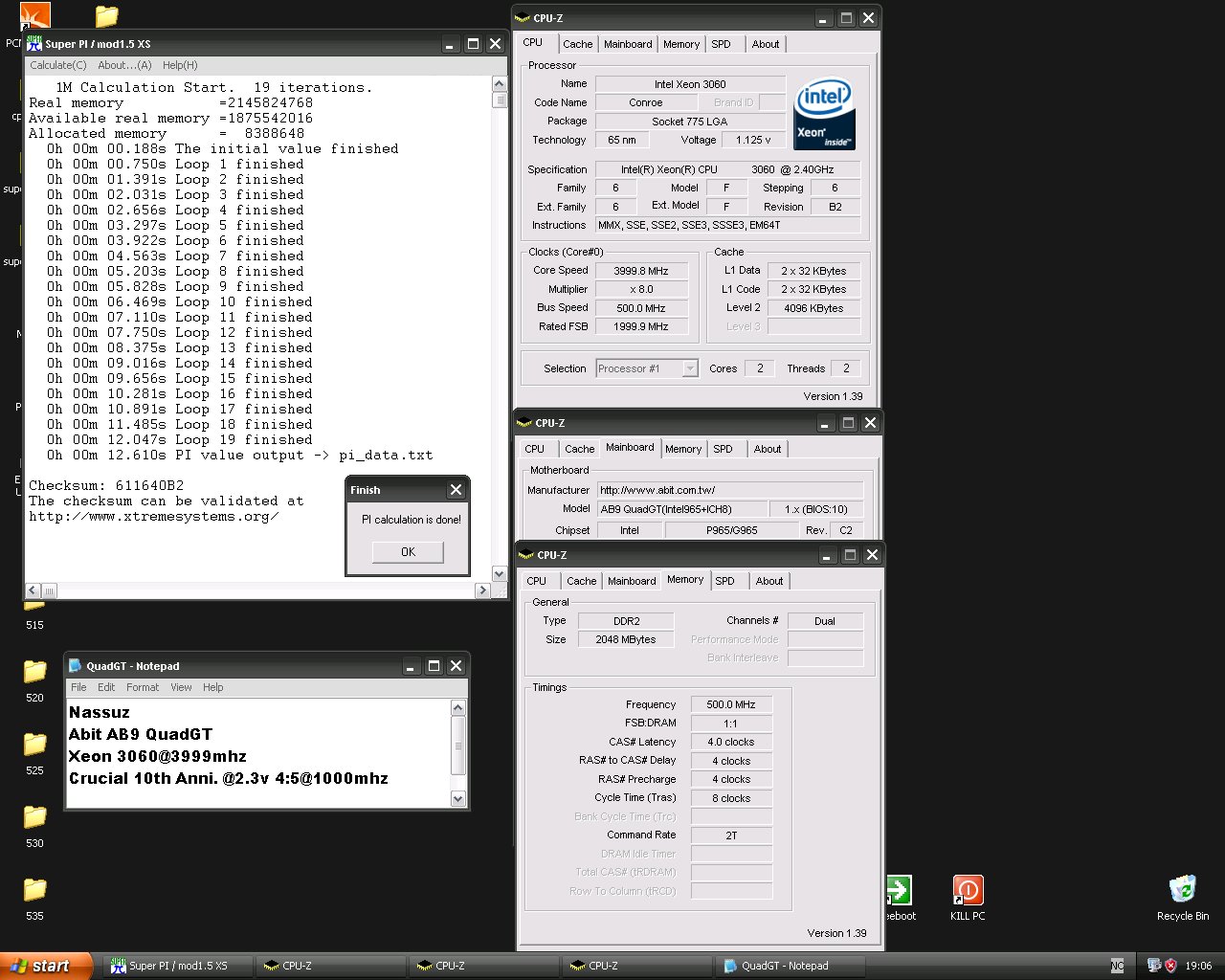Open Notepad Format menu

[x=143, y=687]
